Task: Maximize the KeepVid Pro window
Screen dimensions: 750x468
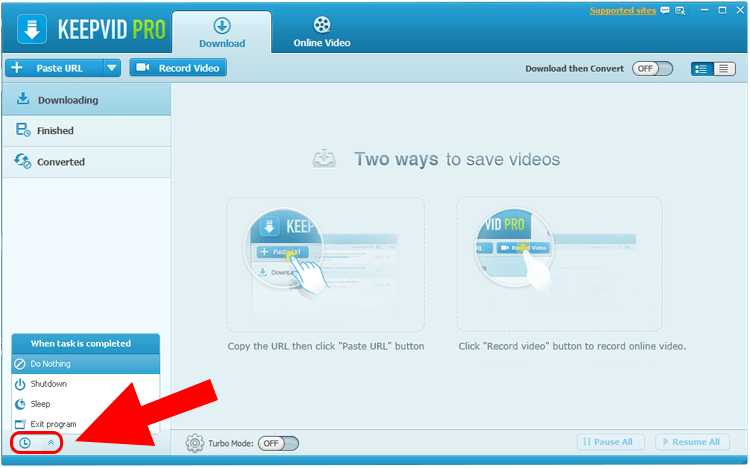Action: coord(722,10)
